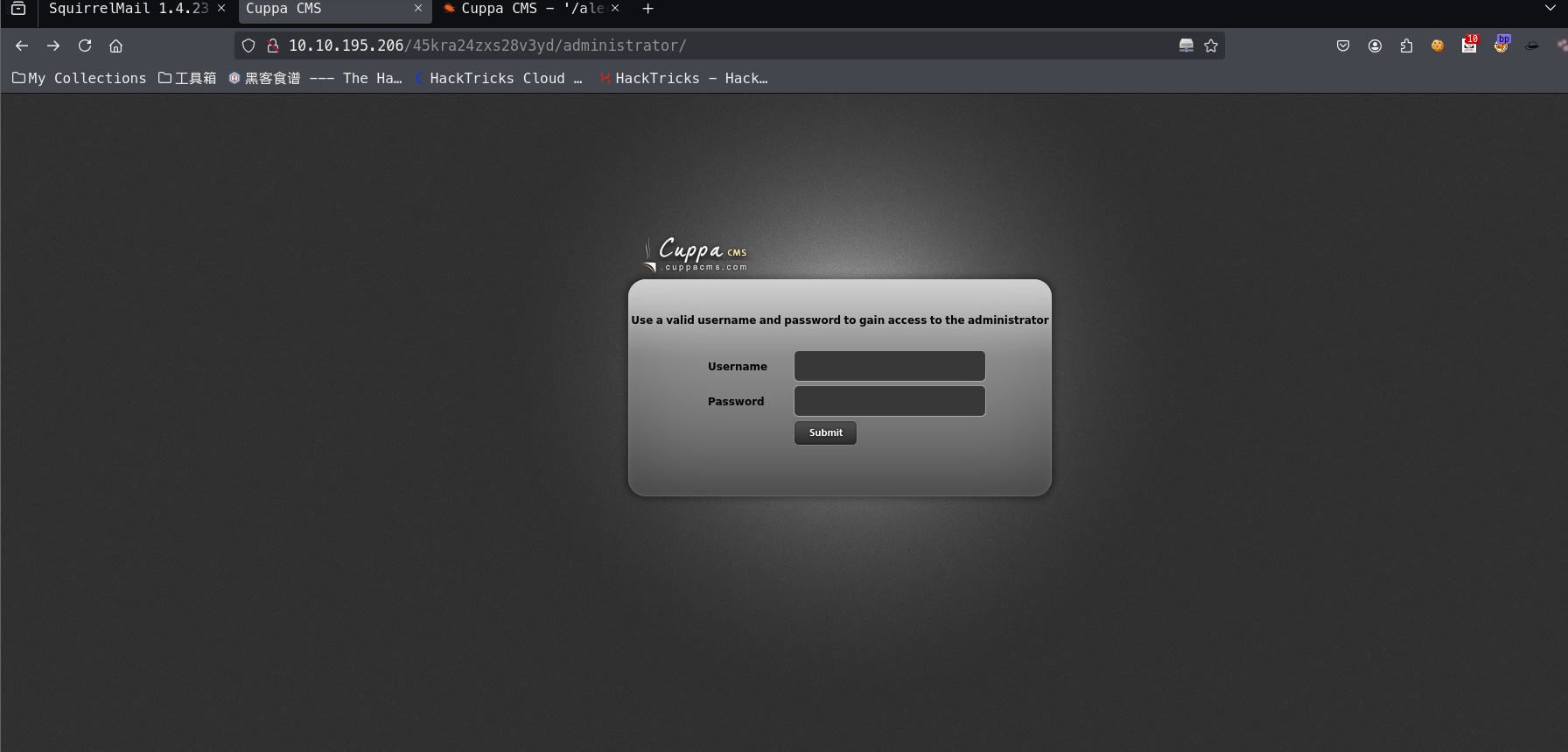Go back to previous page

point(22,46)
